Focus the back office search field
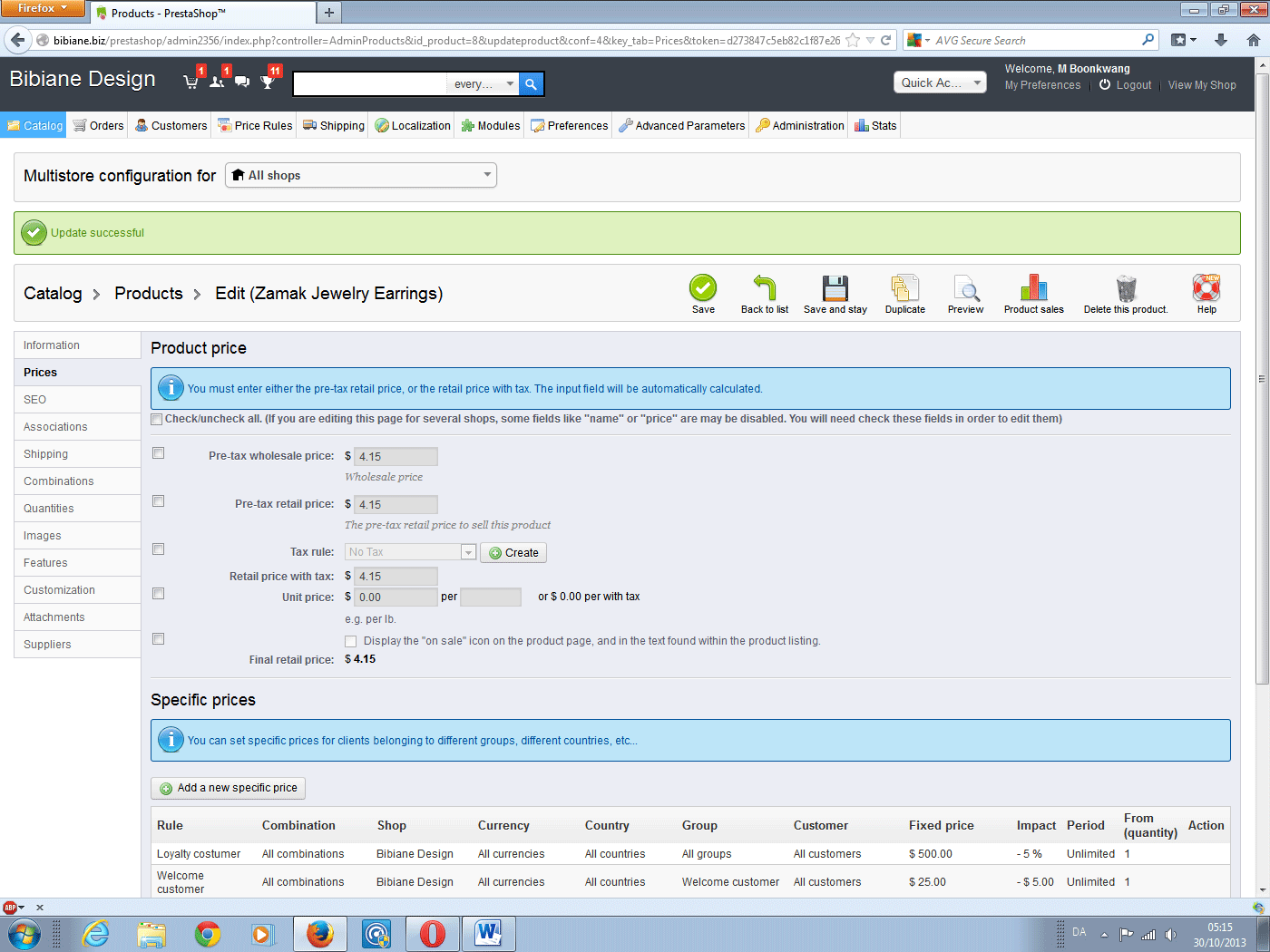The image size is (1270, 952). pos(370,84)
